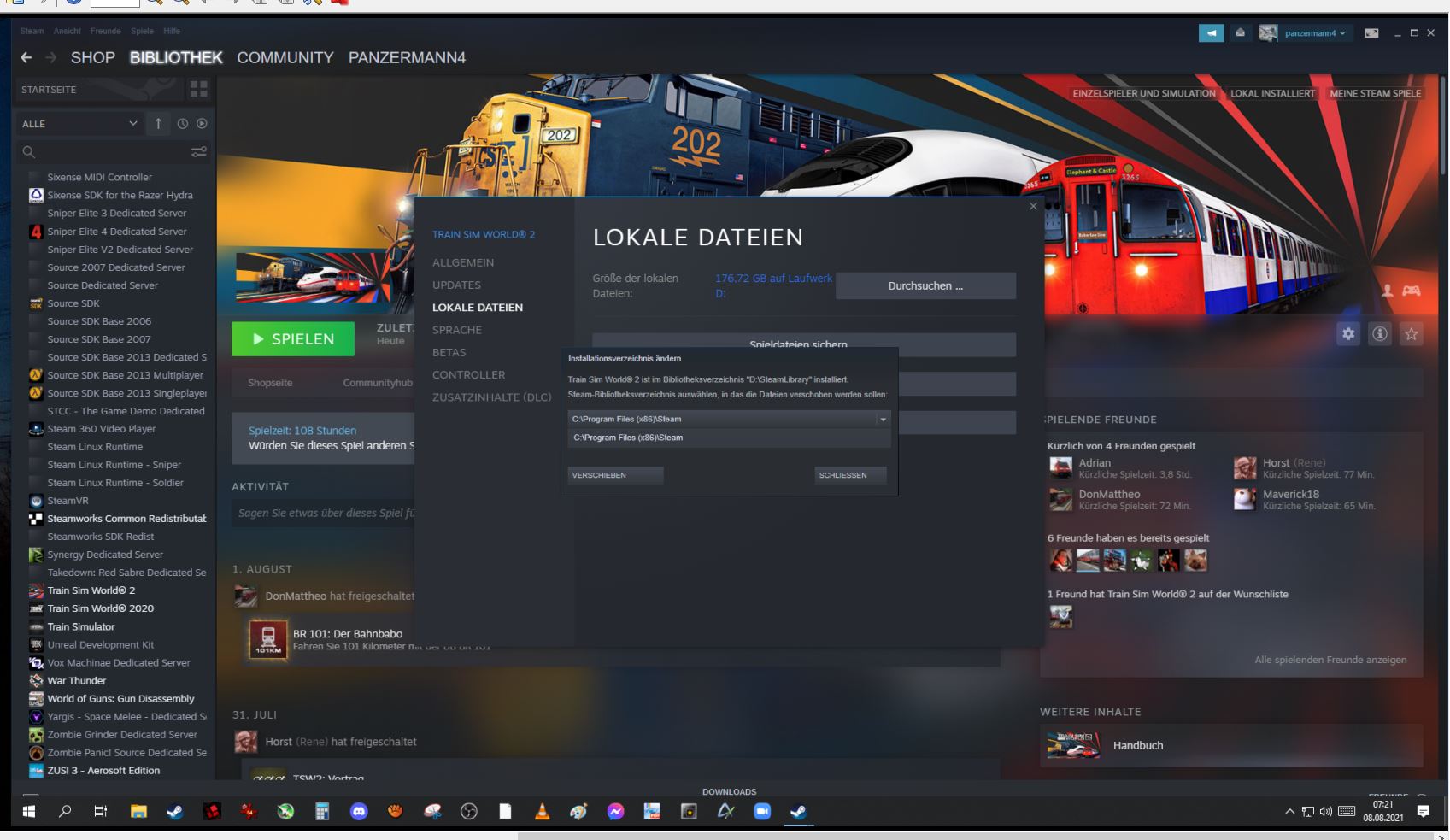Image resolution: width=1450 pixels, height=840 pixels.
Task: Switch Steam to Big Picture mode
Action: [x=1371, y=33]
